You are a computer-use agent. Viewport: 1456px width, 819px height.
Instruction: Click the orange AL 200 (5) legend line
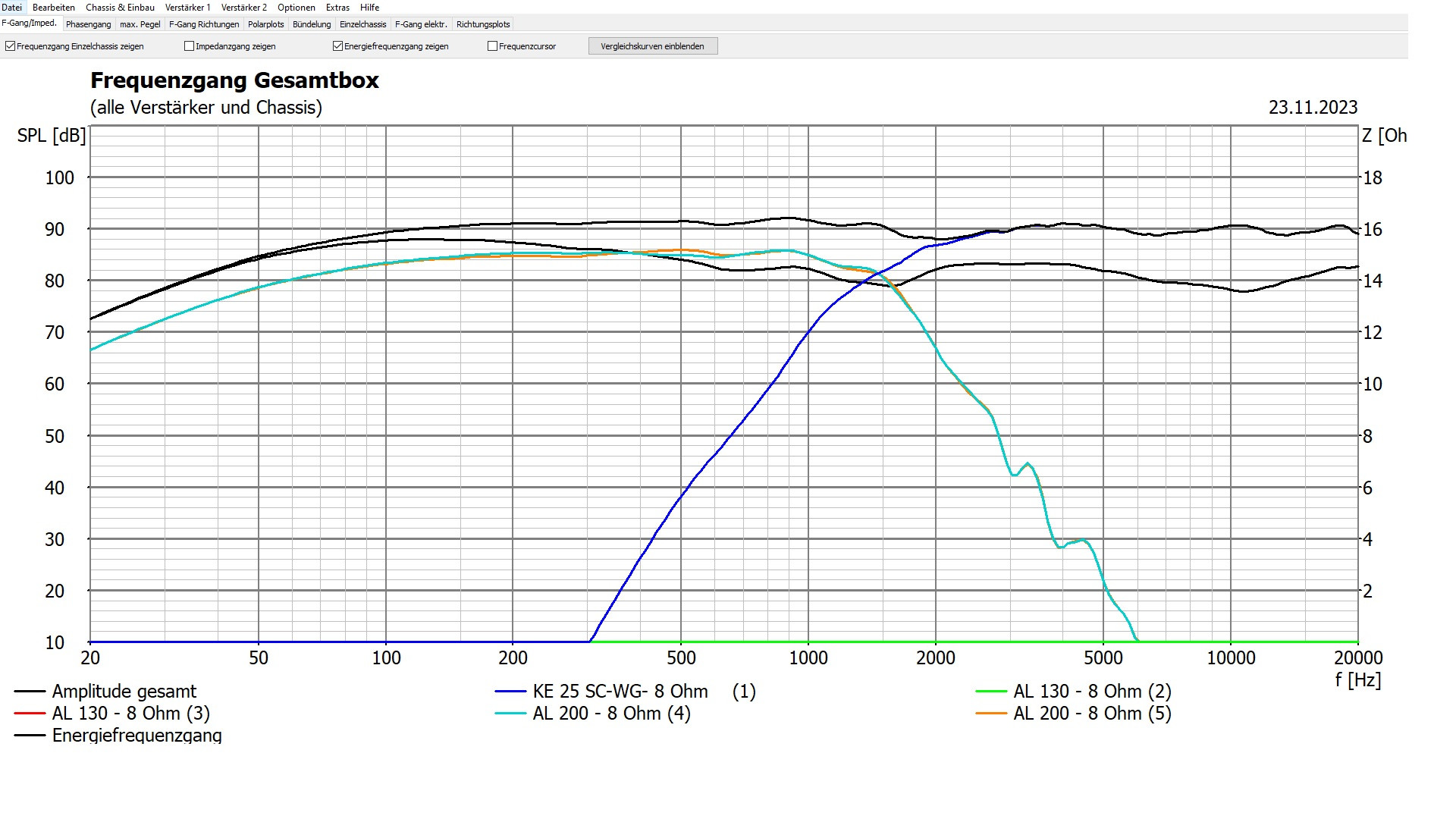tap(991, 714)
